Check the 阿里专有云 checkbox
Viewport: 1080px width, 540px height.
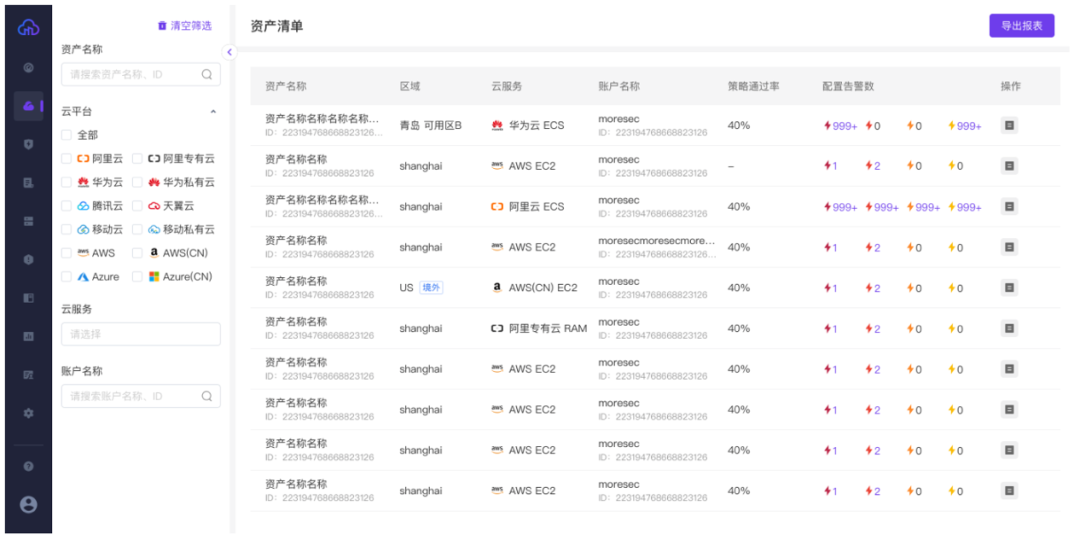(x=137, y=158)
